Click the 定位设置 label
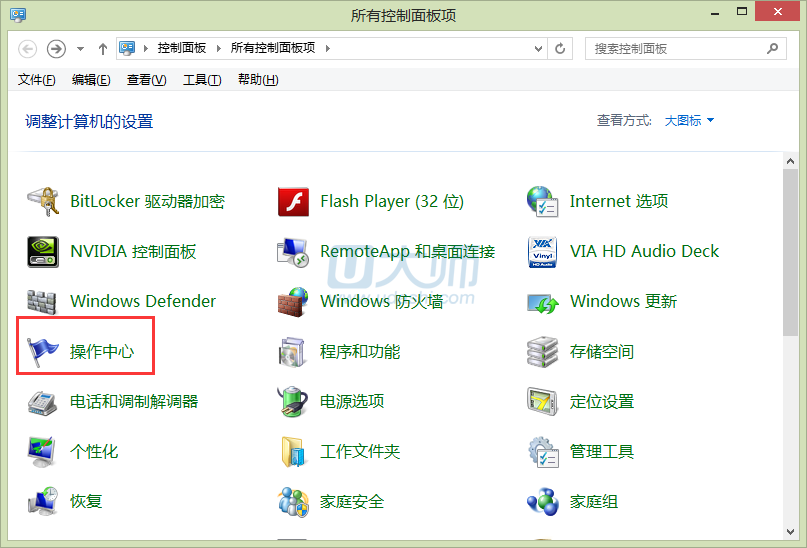This screenshot has height=548, width=807. 602,401
